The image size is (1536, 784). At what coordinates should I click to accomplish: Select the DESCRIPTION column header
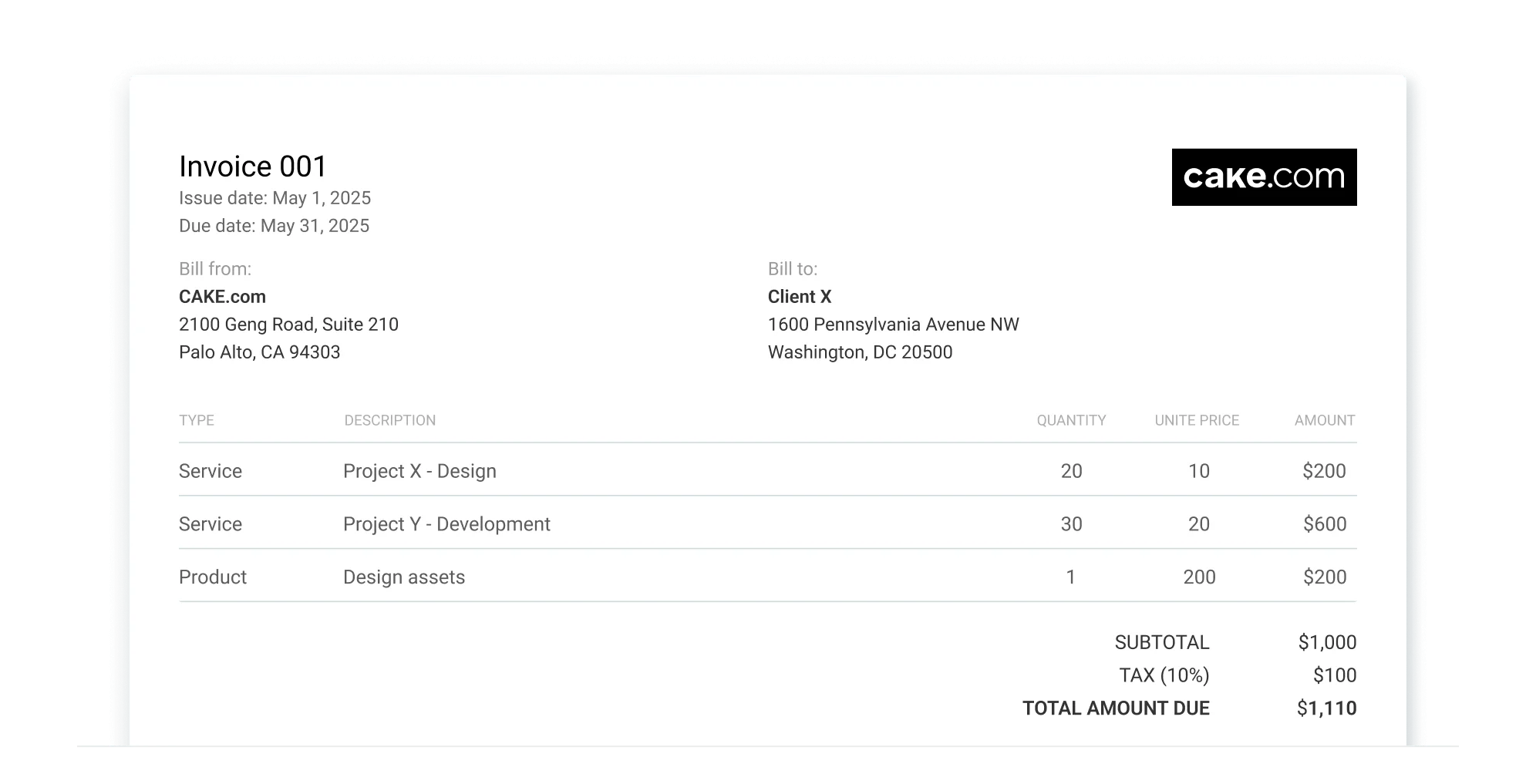tap(389, 420)
